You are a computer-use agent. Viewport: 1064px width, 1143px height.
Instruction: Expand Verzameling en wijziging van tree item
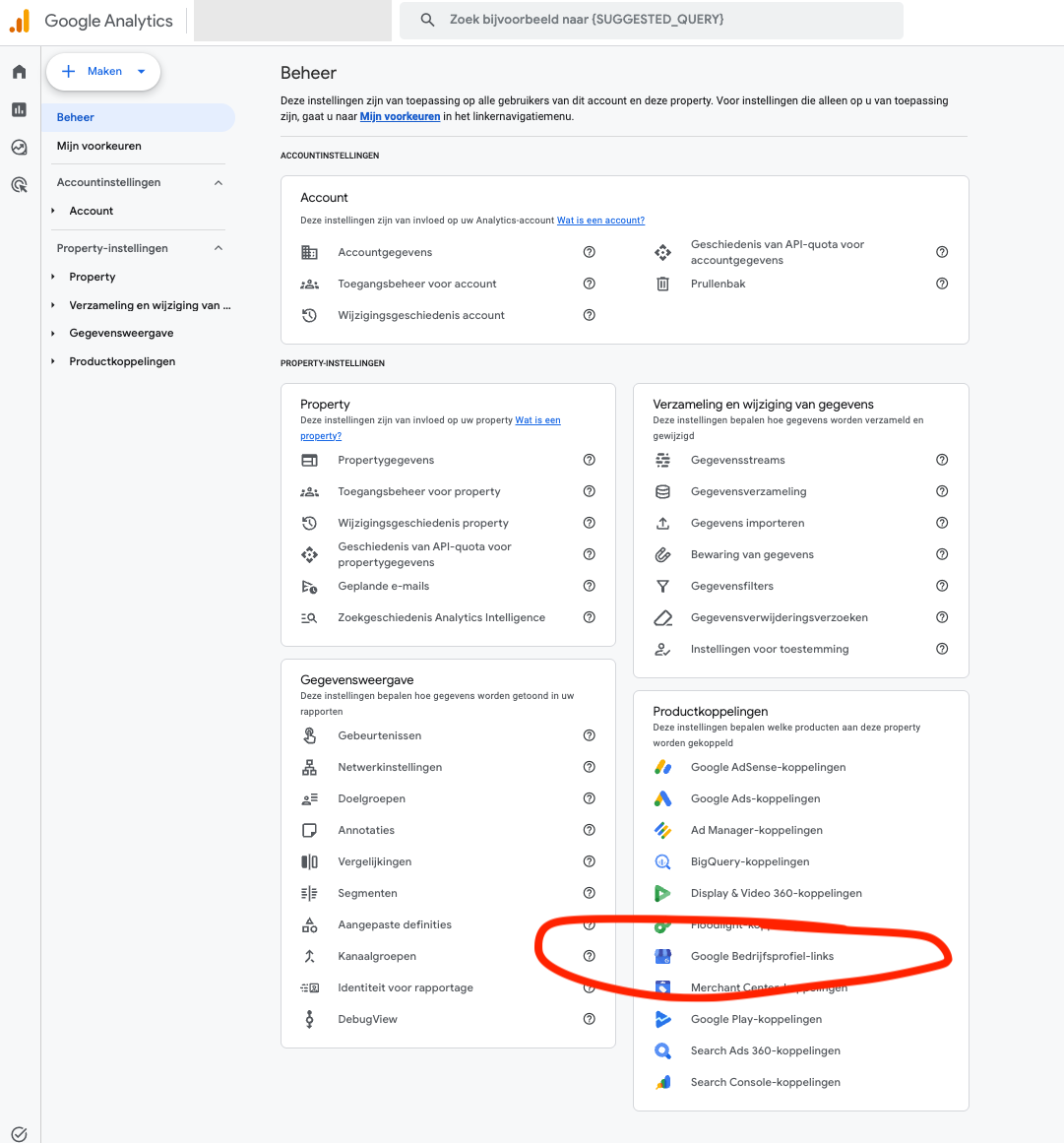tap(52, 305)
